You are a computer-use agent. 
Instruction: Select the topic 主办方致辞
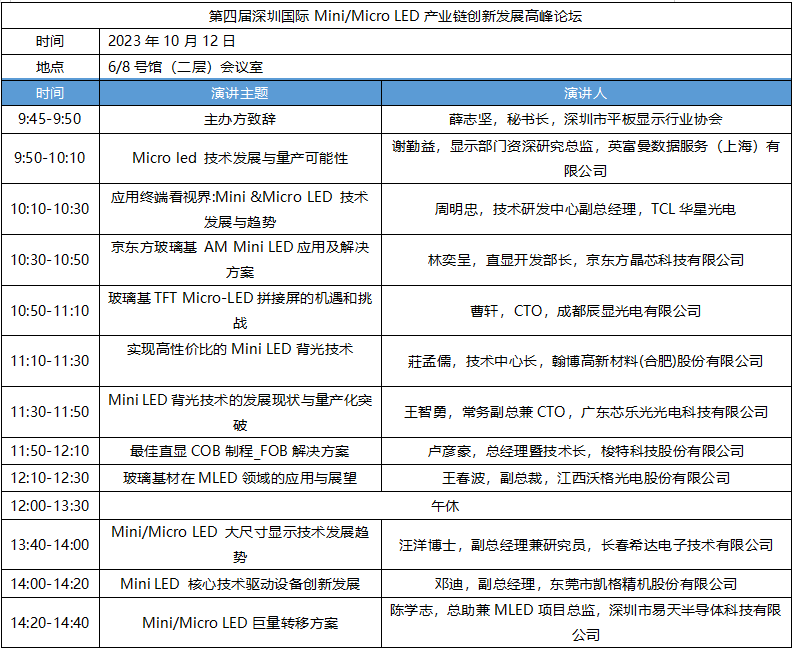click(240, 119)
